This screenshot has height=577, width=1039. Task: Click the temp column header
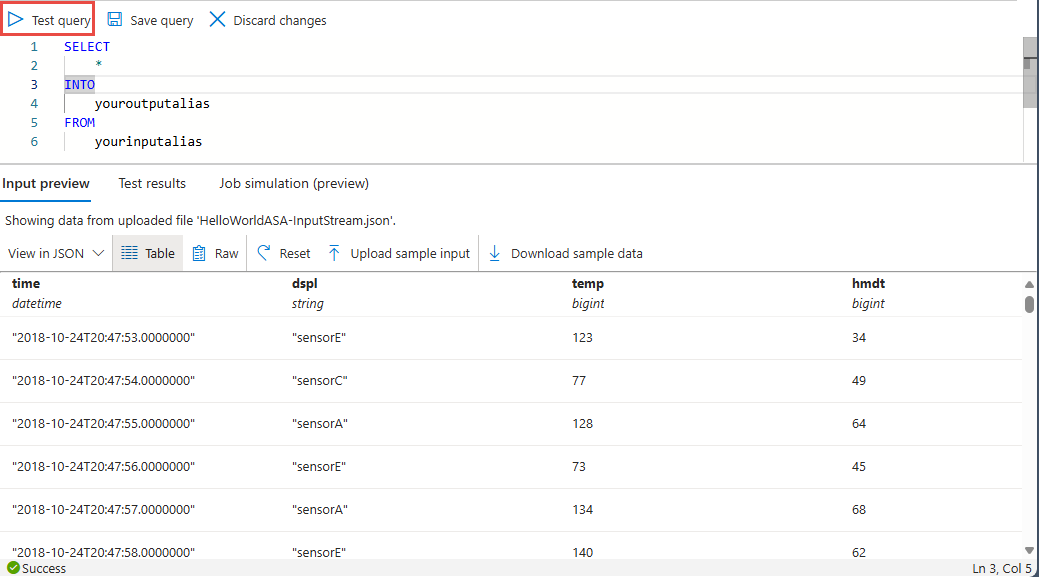click(588, 284)
